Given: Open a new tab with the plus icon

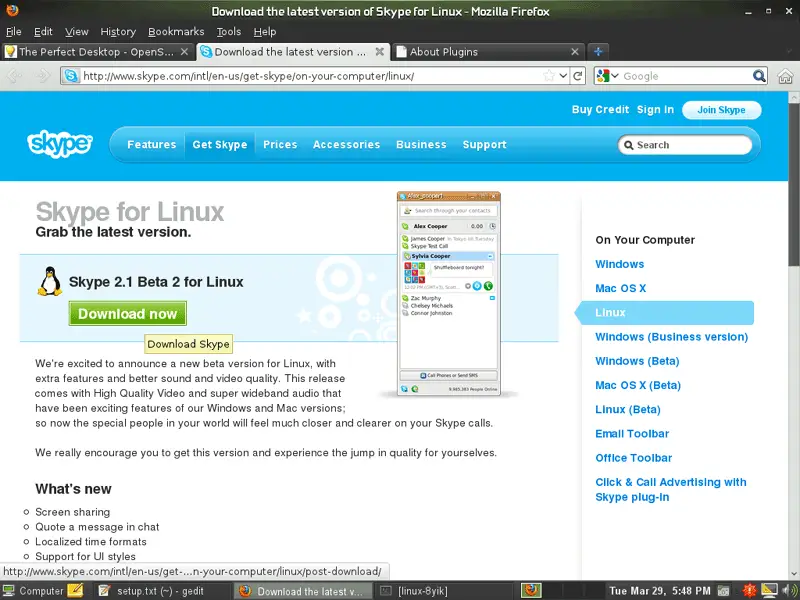Looking at the screenshot, I should (598, 52).
